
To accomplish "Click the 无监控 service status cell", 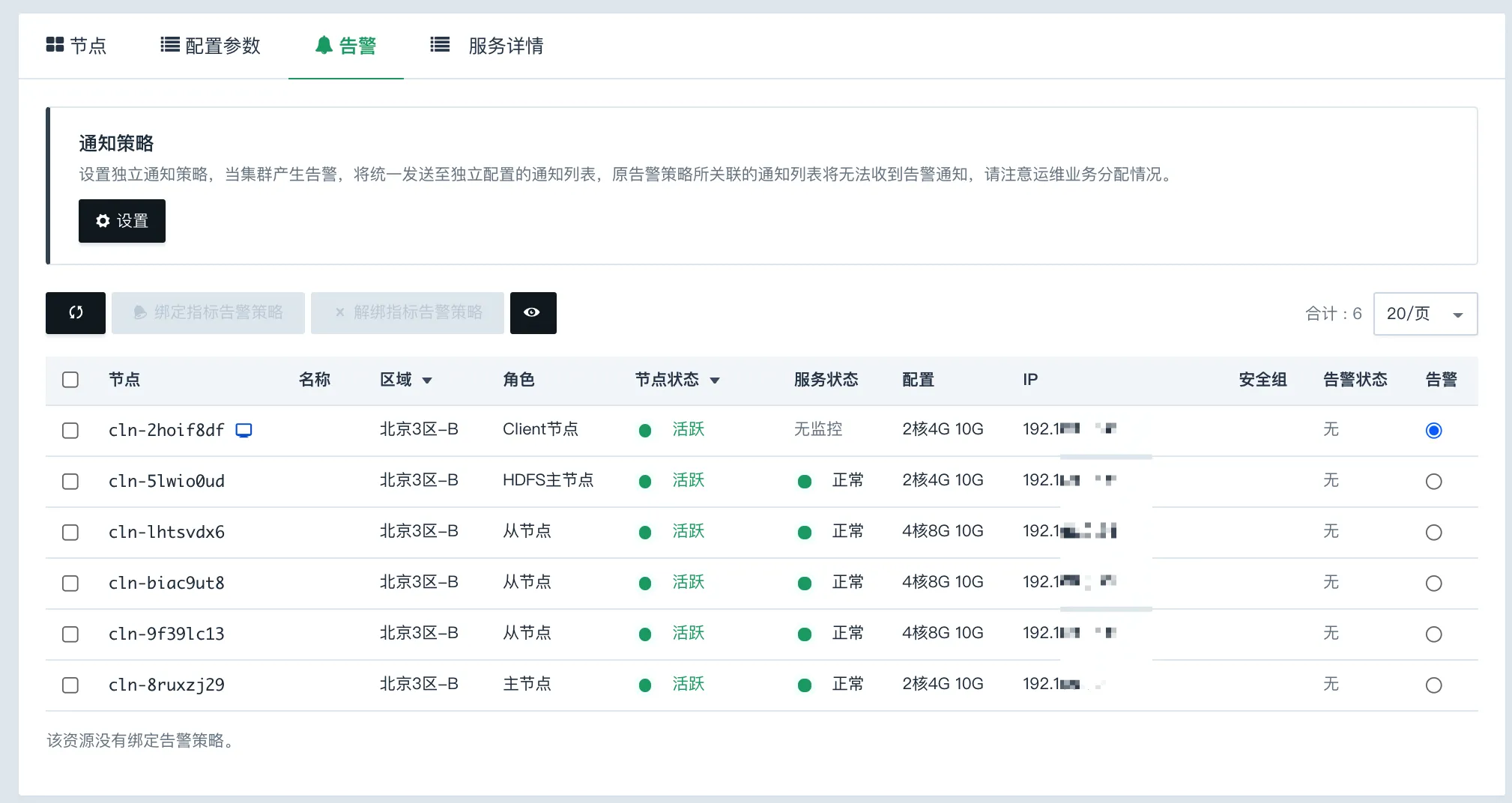I will 818,429.
